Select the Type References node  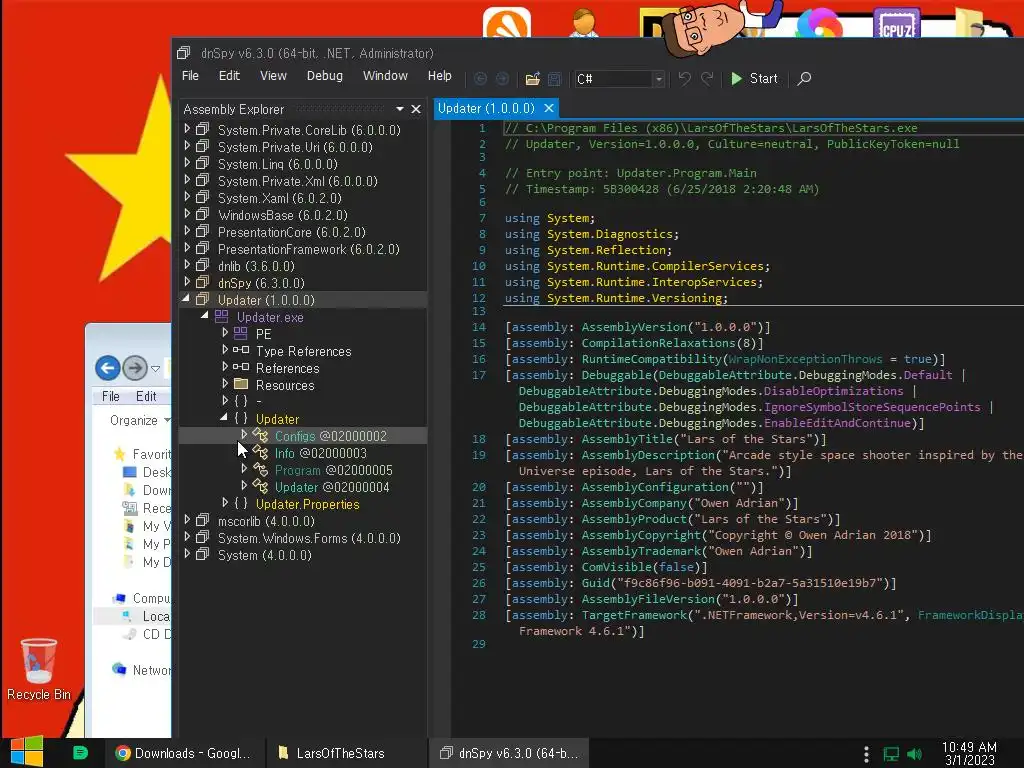(304, 351)
